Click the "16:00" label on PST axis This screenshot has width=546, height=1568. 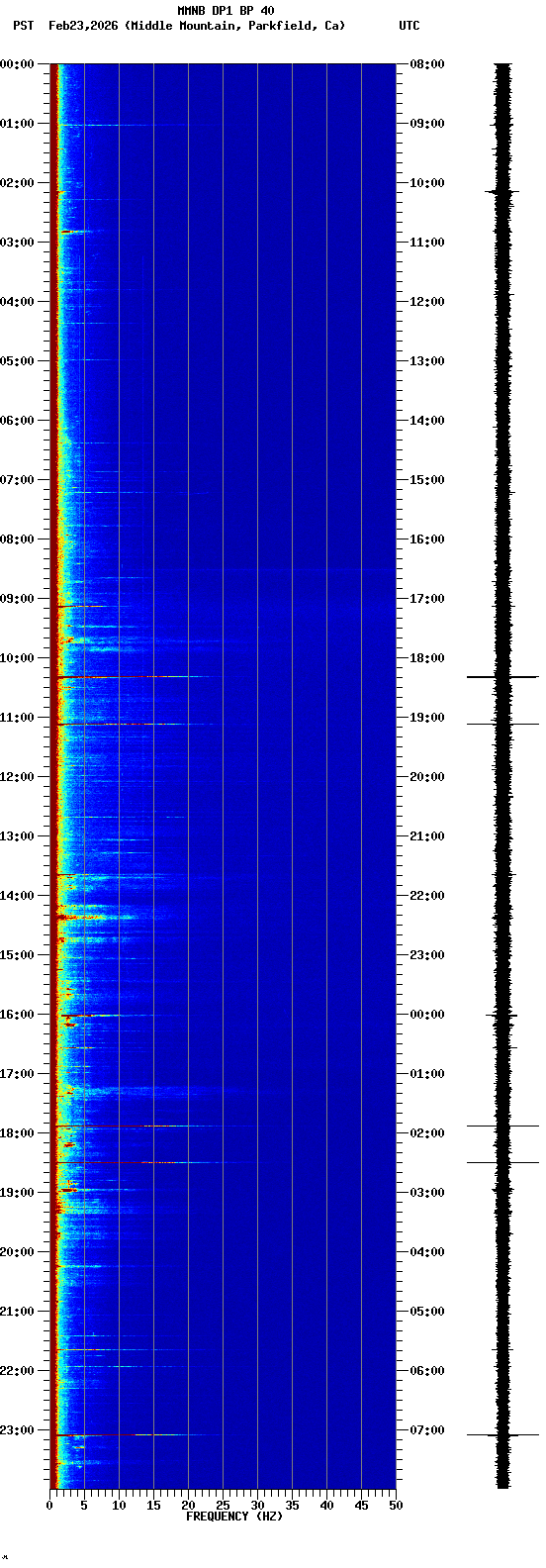click(18, 1015)
